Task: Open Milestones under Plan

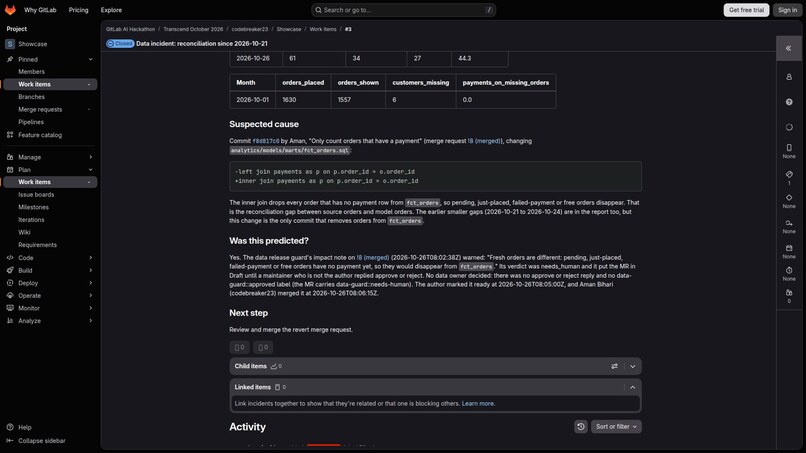Action: [33, 207]
